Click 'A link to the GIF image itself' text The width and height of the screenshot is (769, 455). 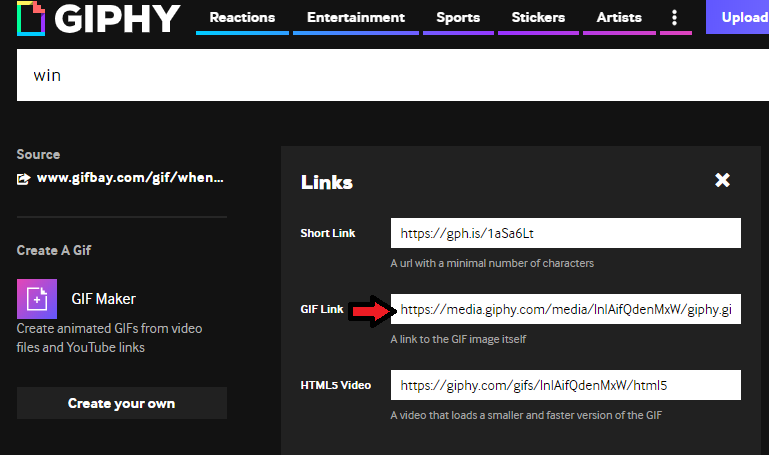pos(458,339)
